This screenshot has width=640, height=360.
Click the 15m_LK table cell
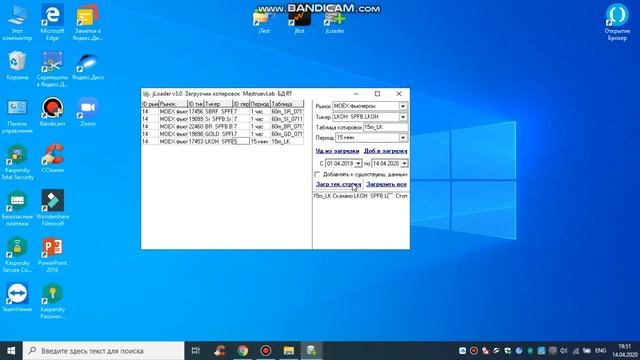coord(287,141)
